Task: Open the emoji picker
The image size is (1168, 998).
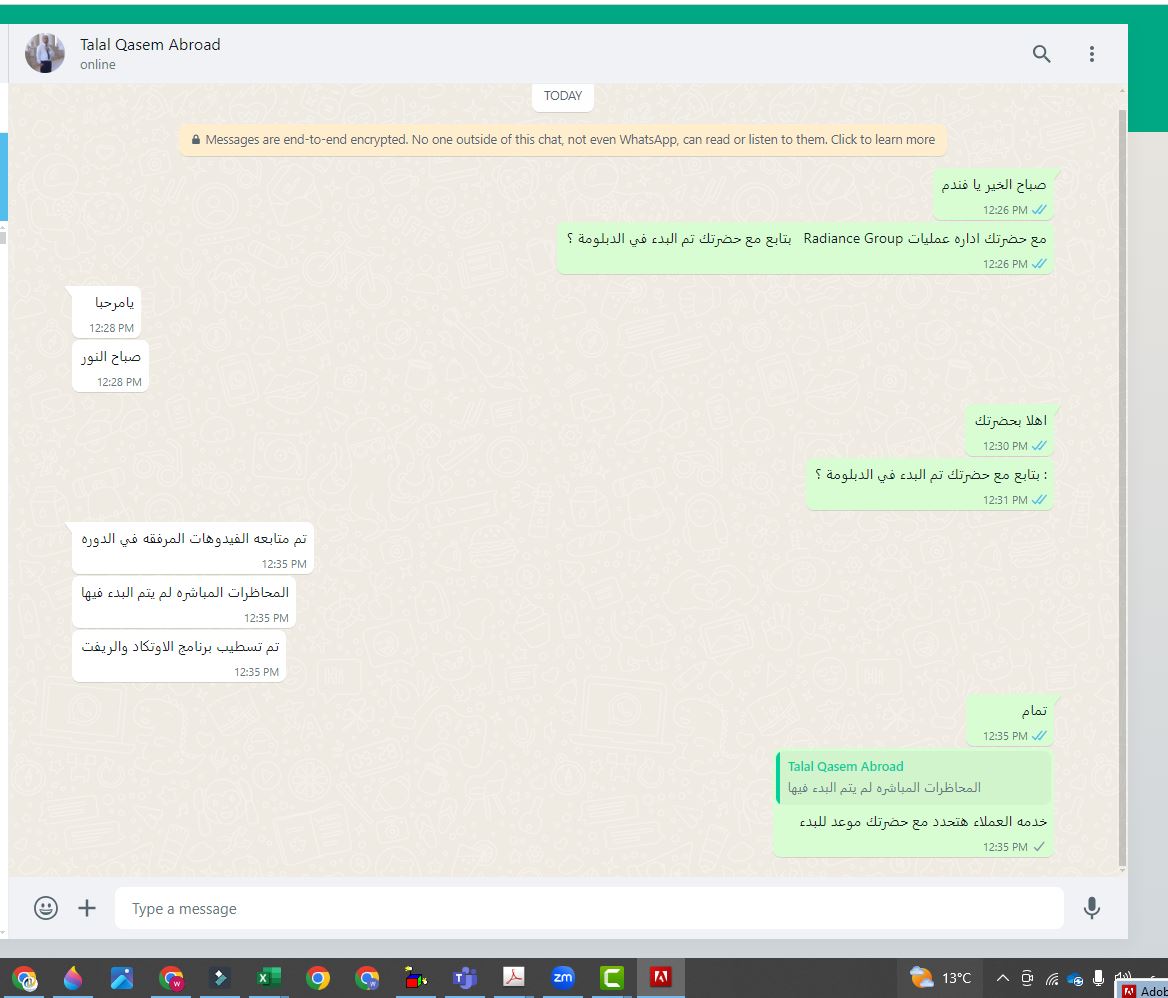Action: tap(45, 908)
